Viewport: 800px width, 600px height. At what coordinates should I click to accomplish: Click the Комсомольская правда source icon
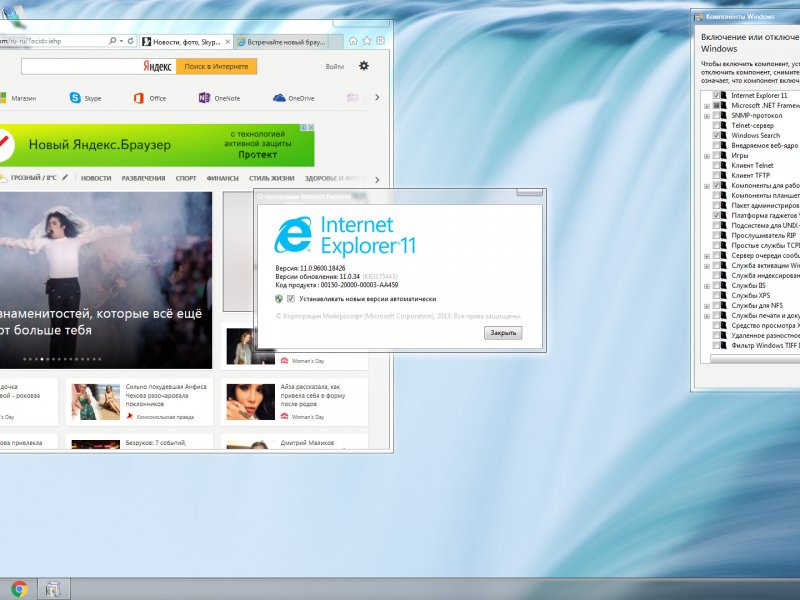pyautogui.click(x=130, y=417)
